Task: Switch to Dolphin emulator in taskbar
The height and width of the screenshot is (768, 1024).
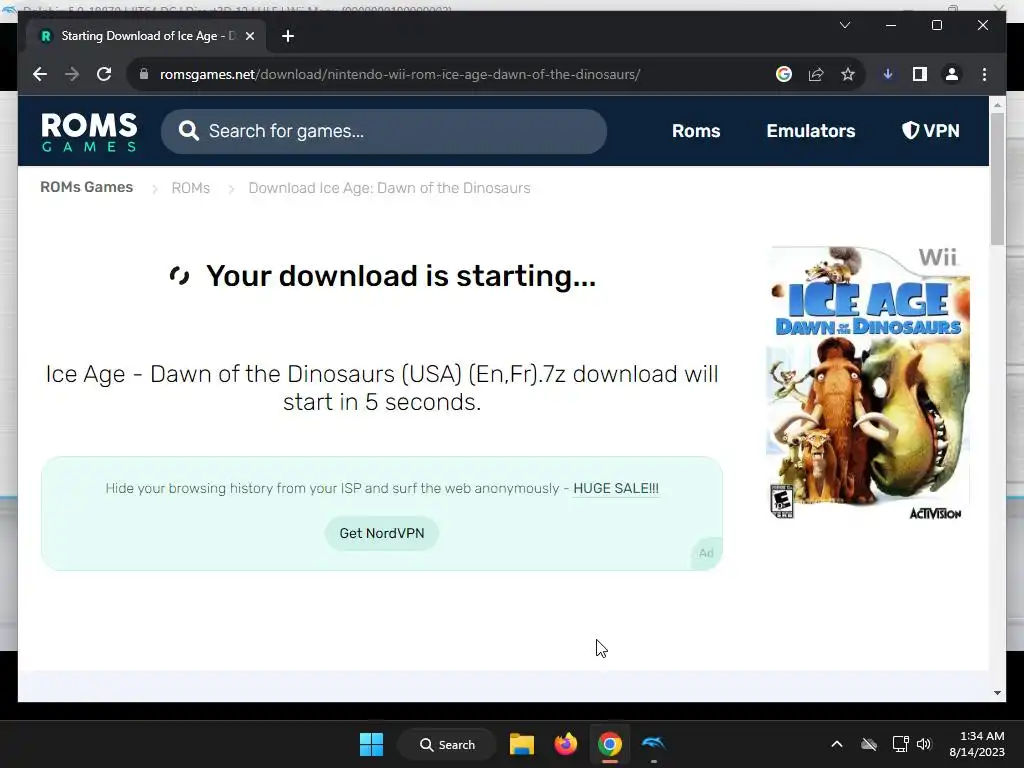Action: [653, 744]
